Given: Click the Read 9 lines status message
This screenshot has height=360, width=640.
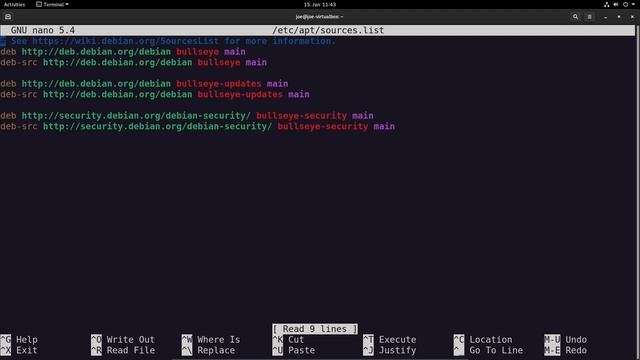Looking at the screenshot, I should tap(315, 329).
